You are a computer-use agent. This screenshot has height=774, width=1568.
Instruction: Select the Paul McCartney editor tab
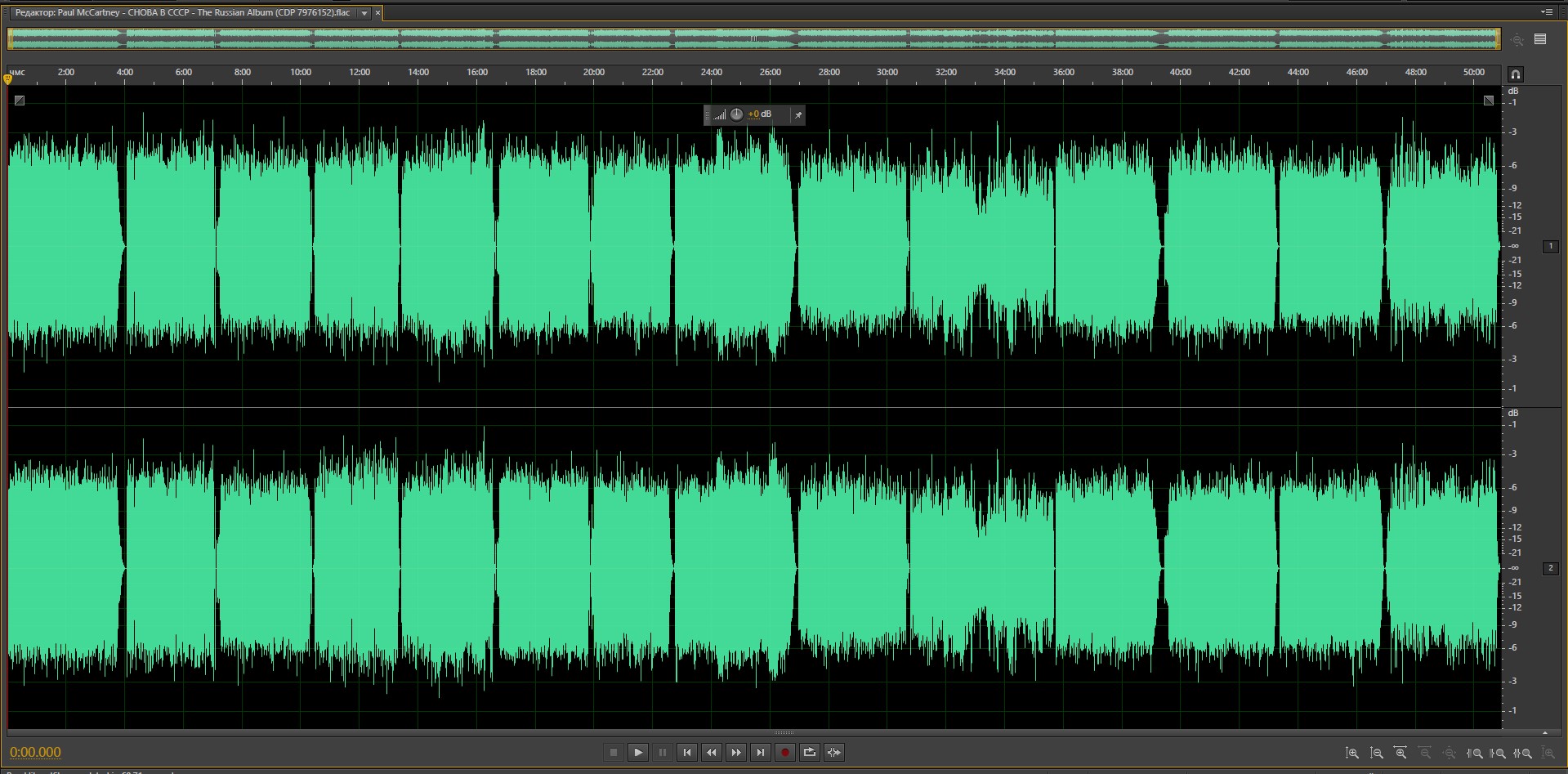[182, 13]
